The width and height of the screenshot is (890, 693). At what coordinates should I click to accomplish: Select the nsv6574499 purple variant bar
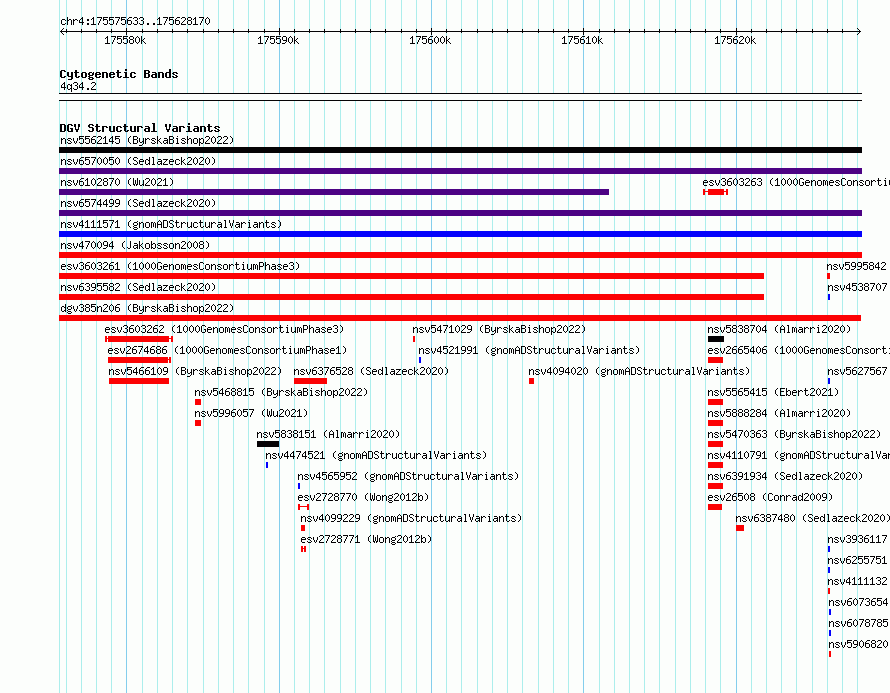coord(460,213)
